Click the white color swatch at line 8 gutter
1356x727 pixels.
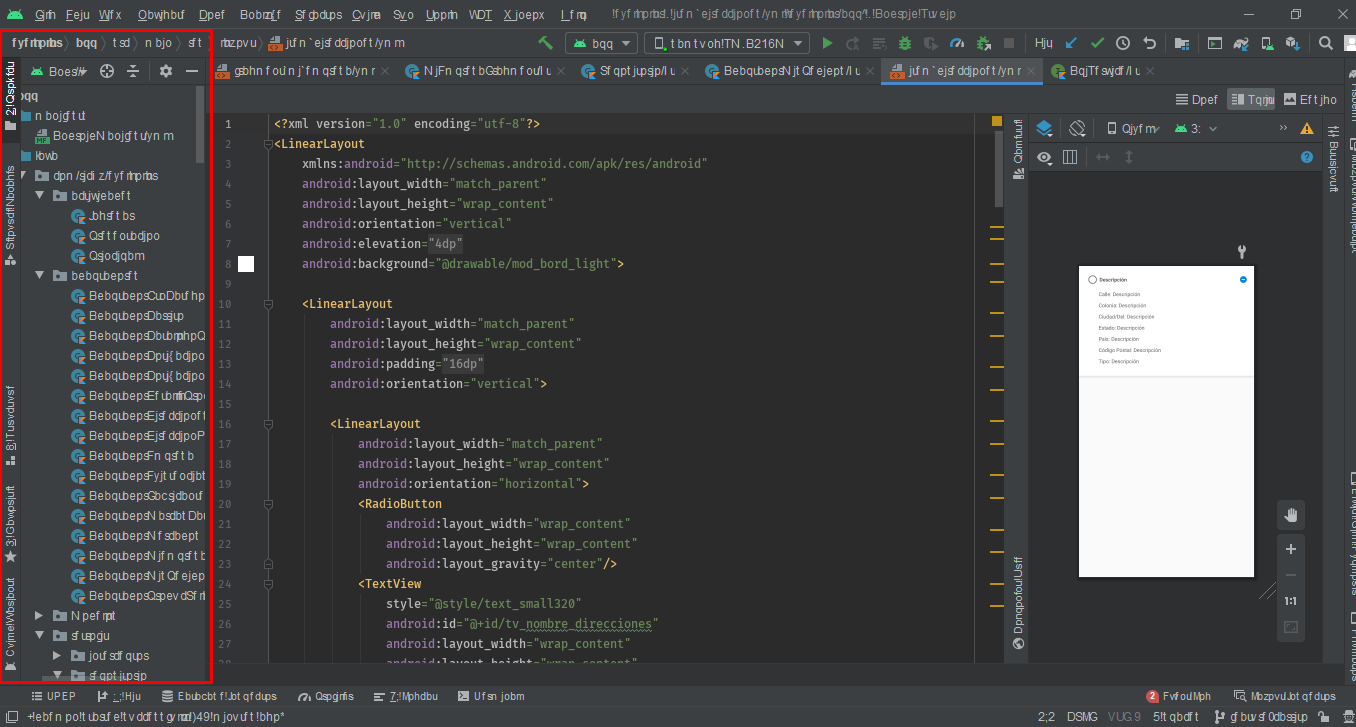tap(246, 264)
